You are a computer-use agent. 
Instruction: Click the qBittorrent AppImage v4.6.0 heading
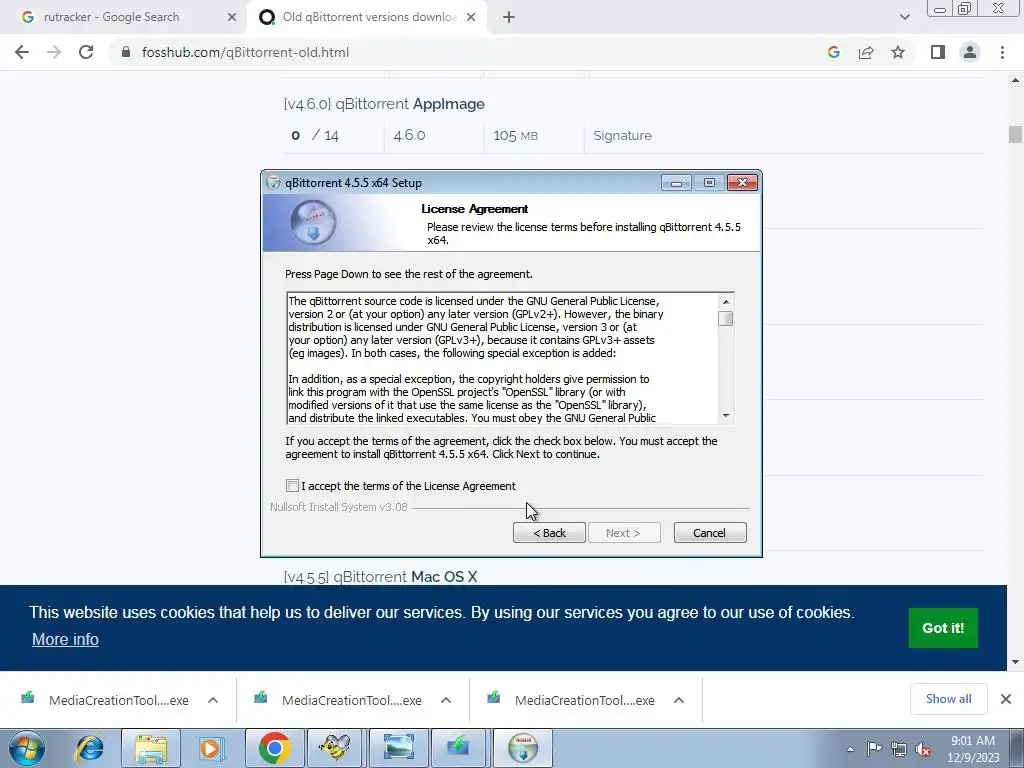click(x=384, y=104)
